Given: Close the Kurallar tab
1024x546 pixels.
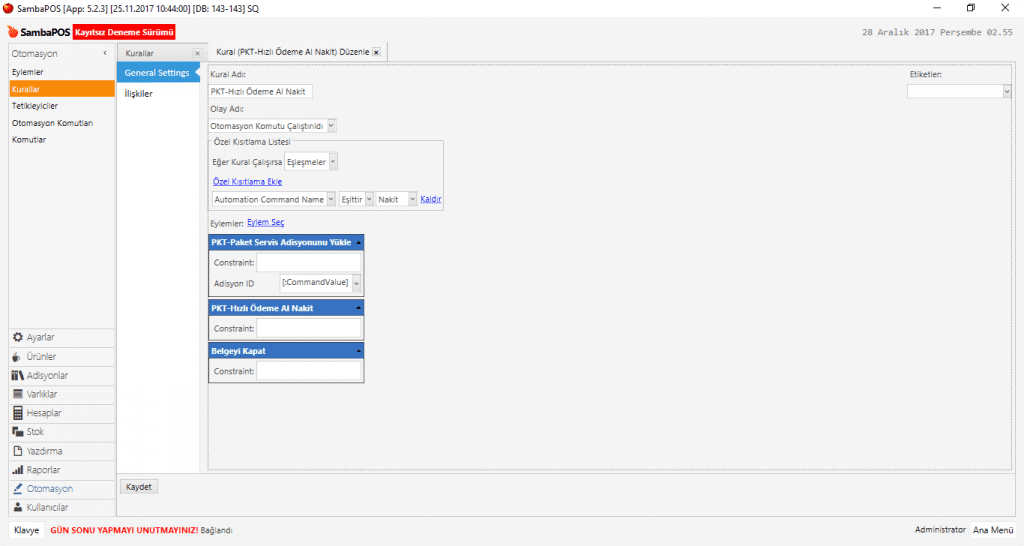Looking at the screenshot, I should click(x=197, y=52).
